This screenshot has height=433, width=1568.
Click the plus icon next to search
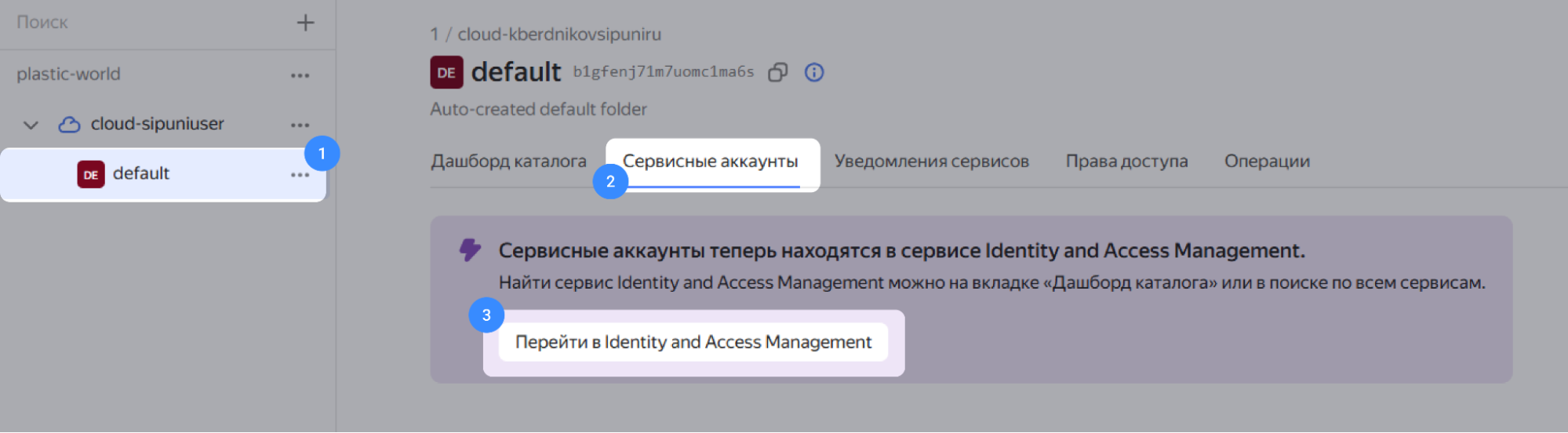coord(305,23)
